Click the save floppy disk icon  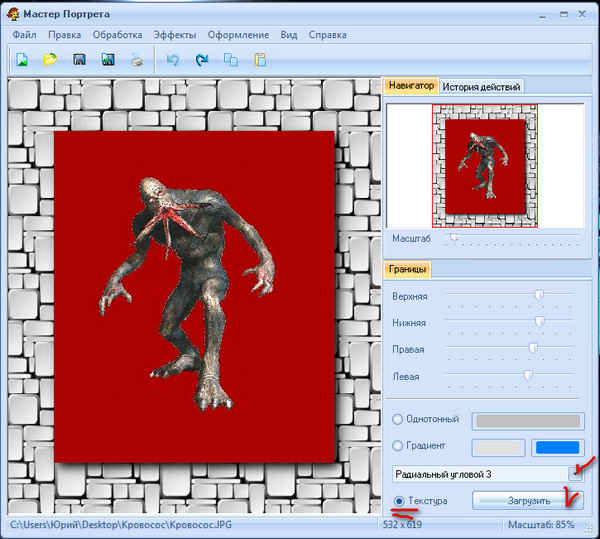coord(78,60)
